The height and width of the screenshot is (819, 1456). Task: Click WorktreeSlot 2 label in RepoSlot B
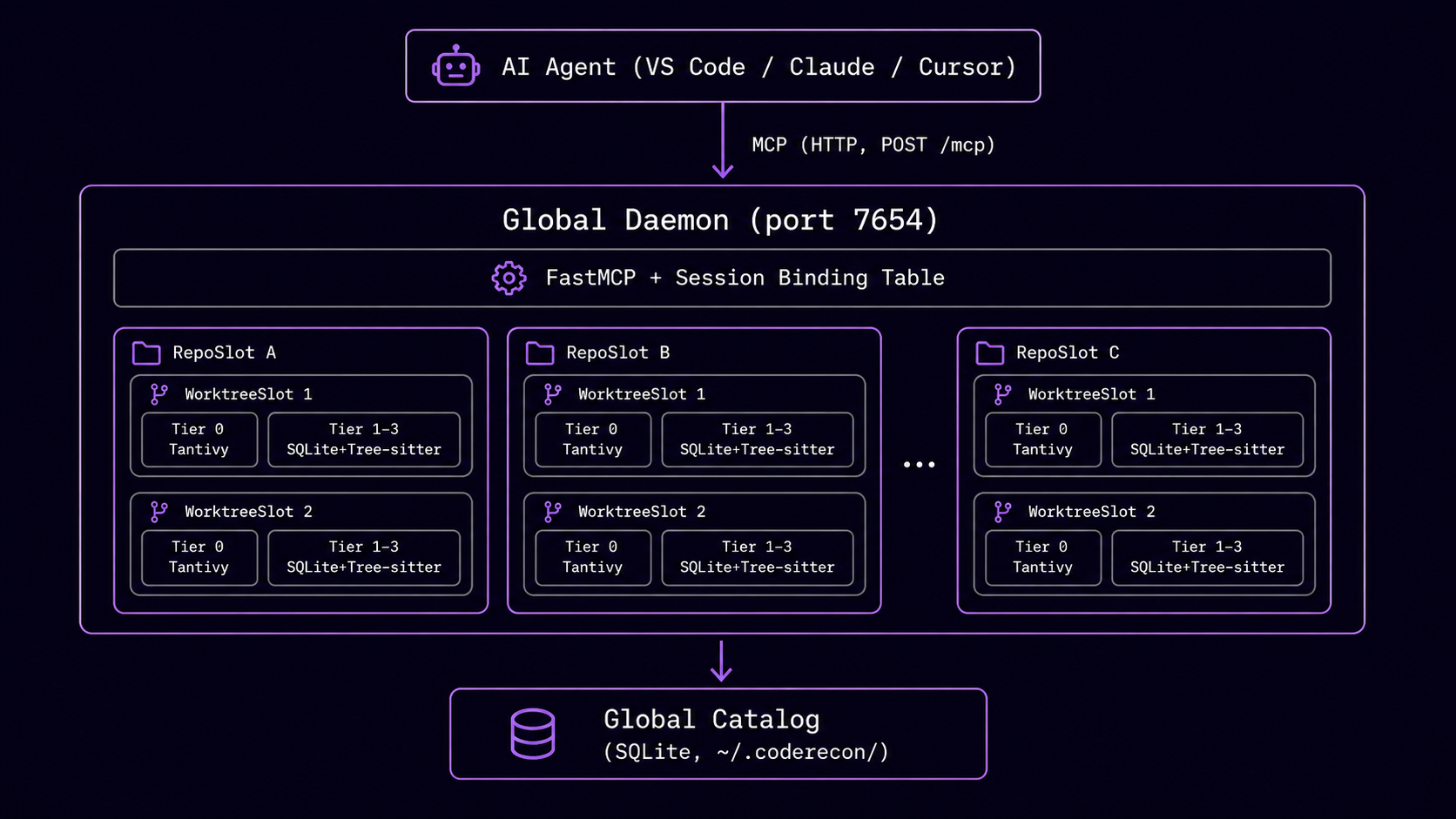click(x=642, y=512)
